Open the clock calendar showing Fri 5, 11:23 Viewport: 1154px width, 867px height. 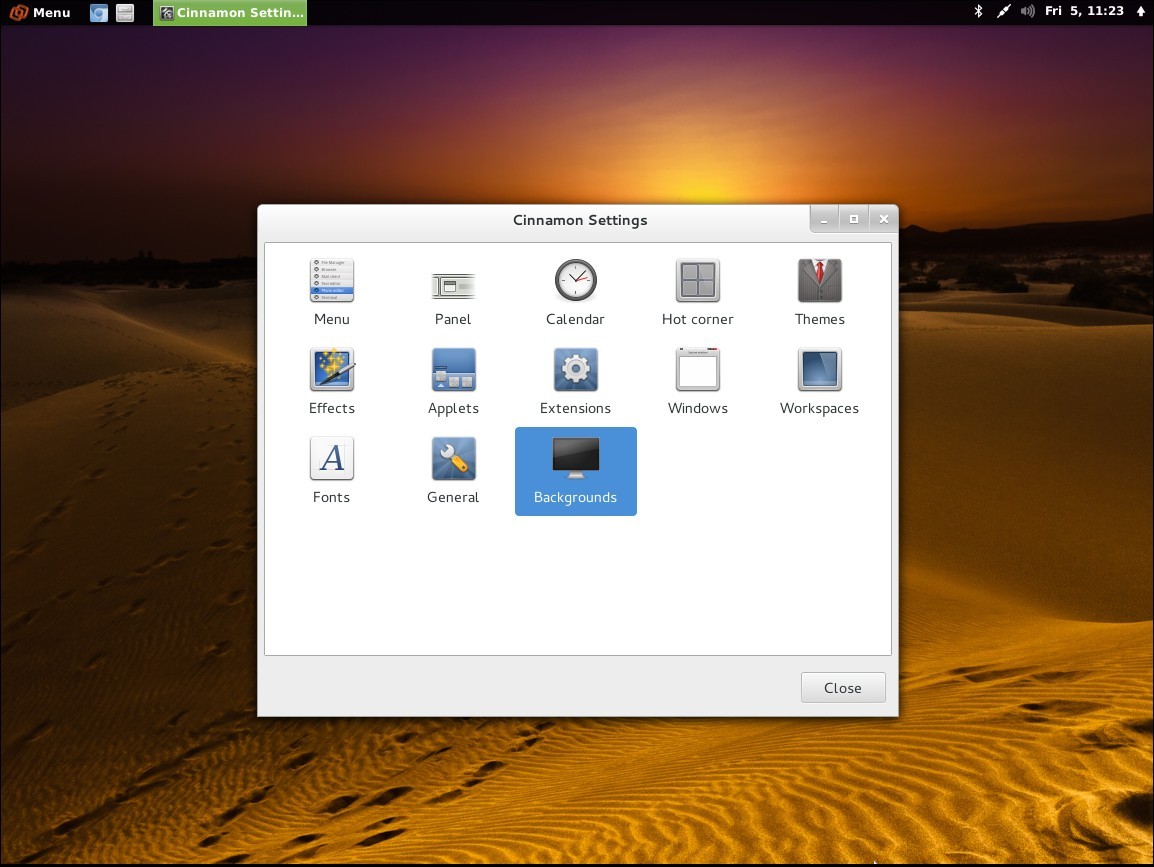(x=1084, y=11)
